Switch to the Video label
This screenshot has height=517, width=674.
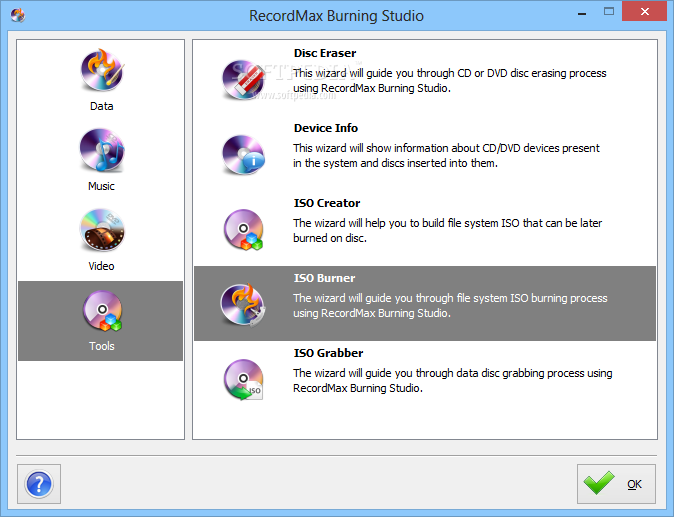pos(101,266)
